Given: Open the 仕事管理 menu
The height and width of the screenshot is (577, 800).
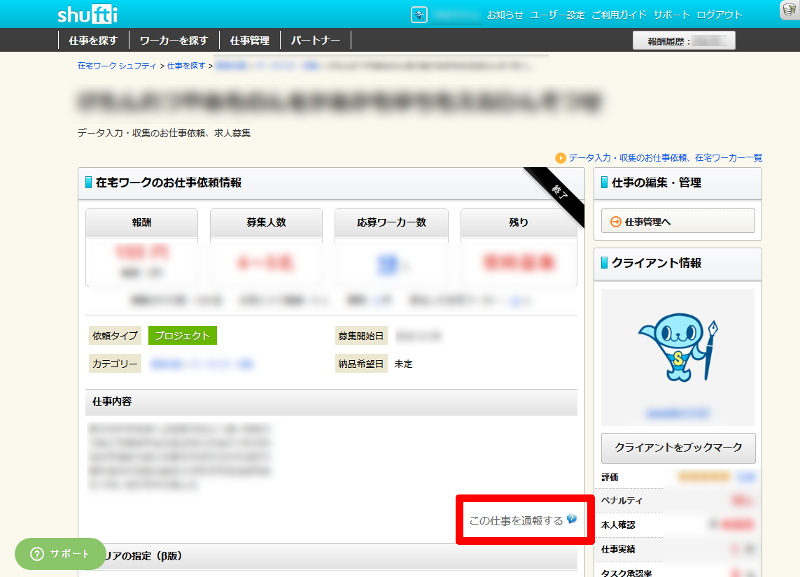Looking at the screenshot, I should [x=249, y=41].
